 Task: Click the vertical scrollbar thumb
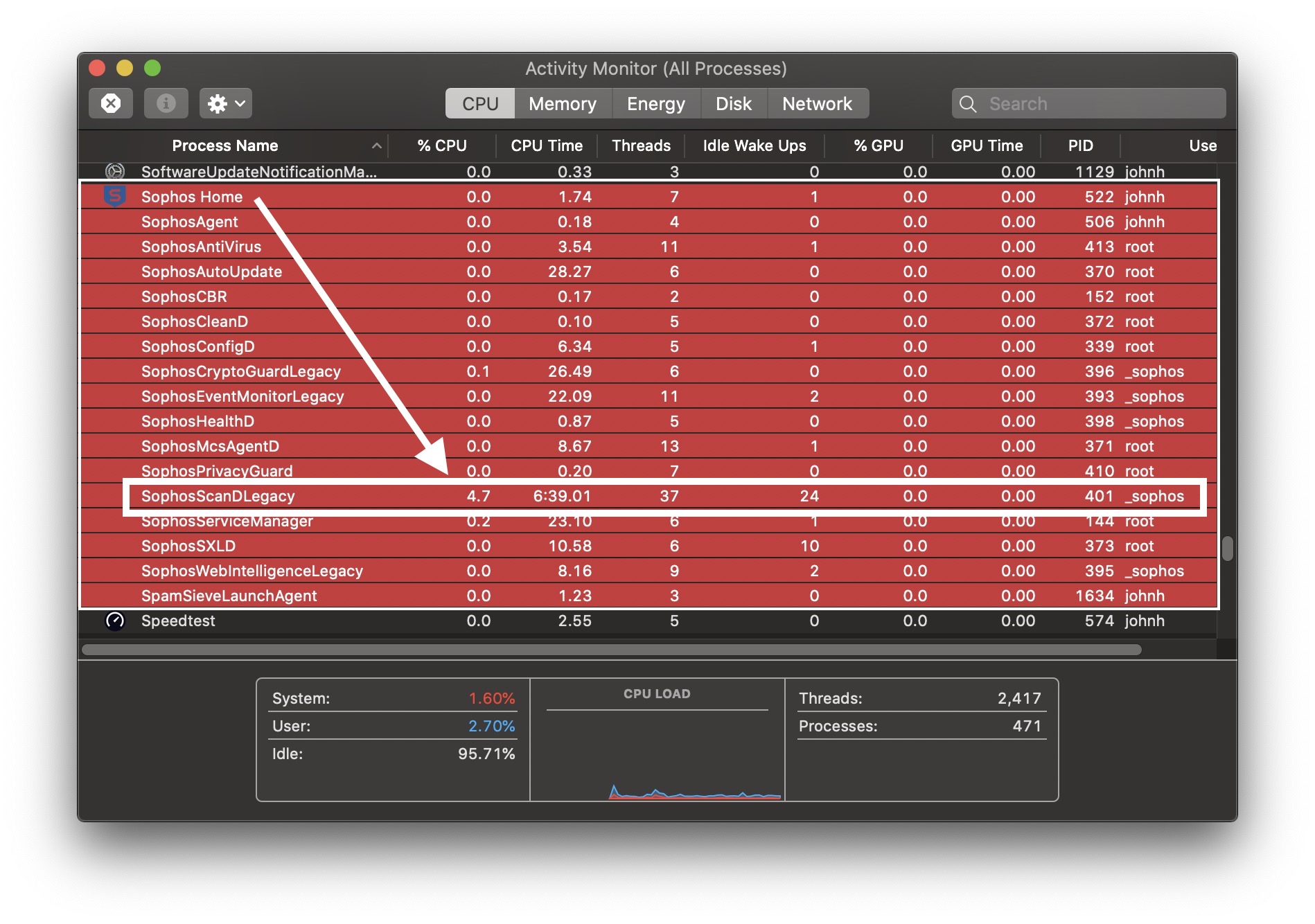(1227, 549)
